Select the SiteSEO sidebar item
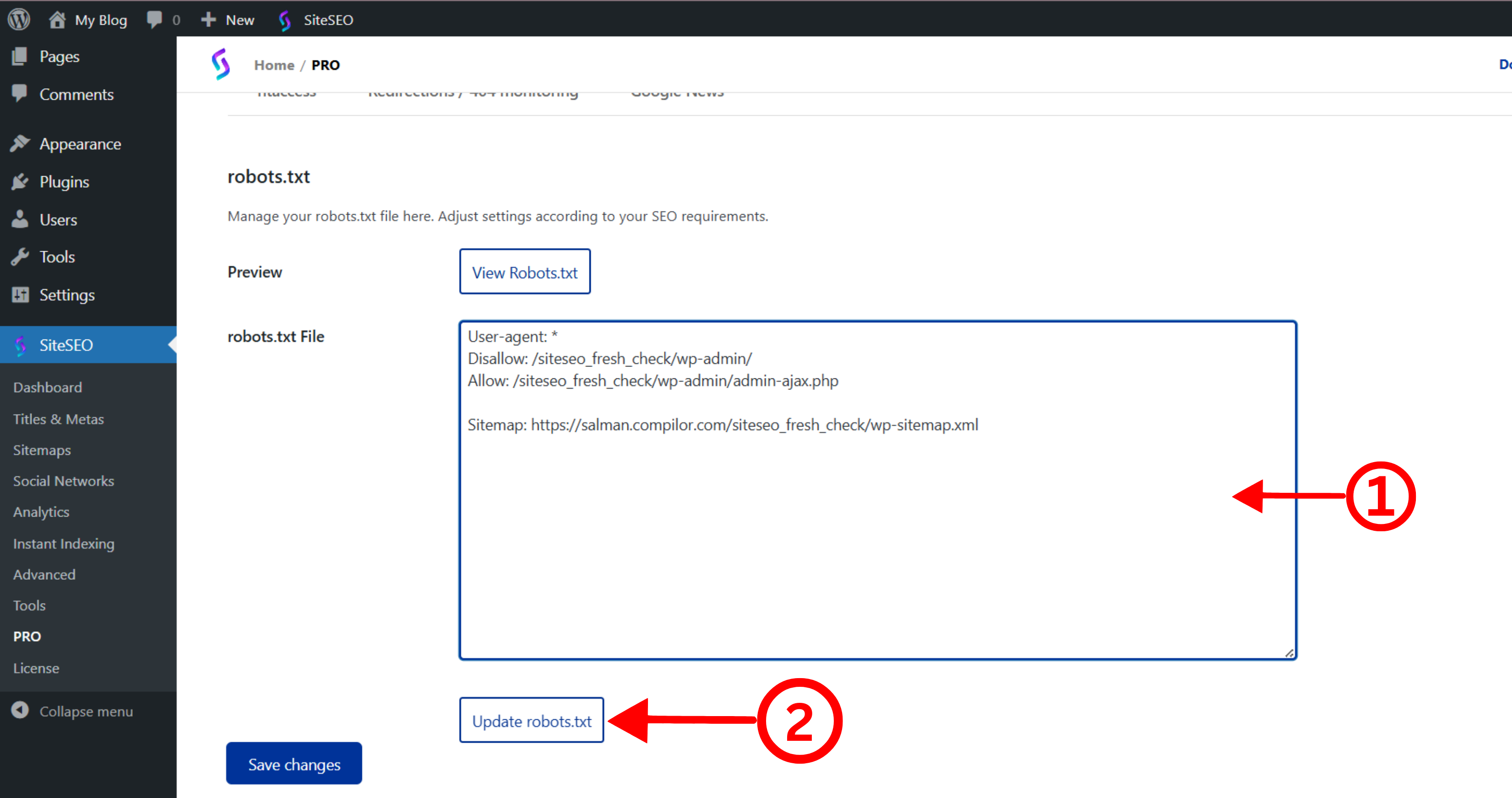The image size is (1512, 798). [x=88, y=345]
